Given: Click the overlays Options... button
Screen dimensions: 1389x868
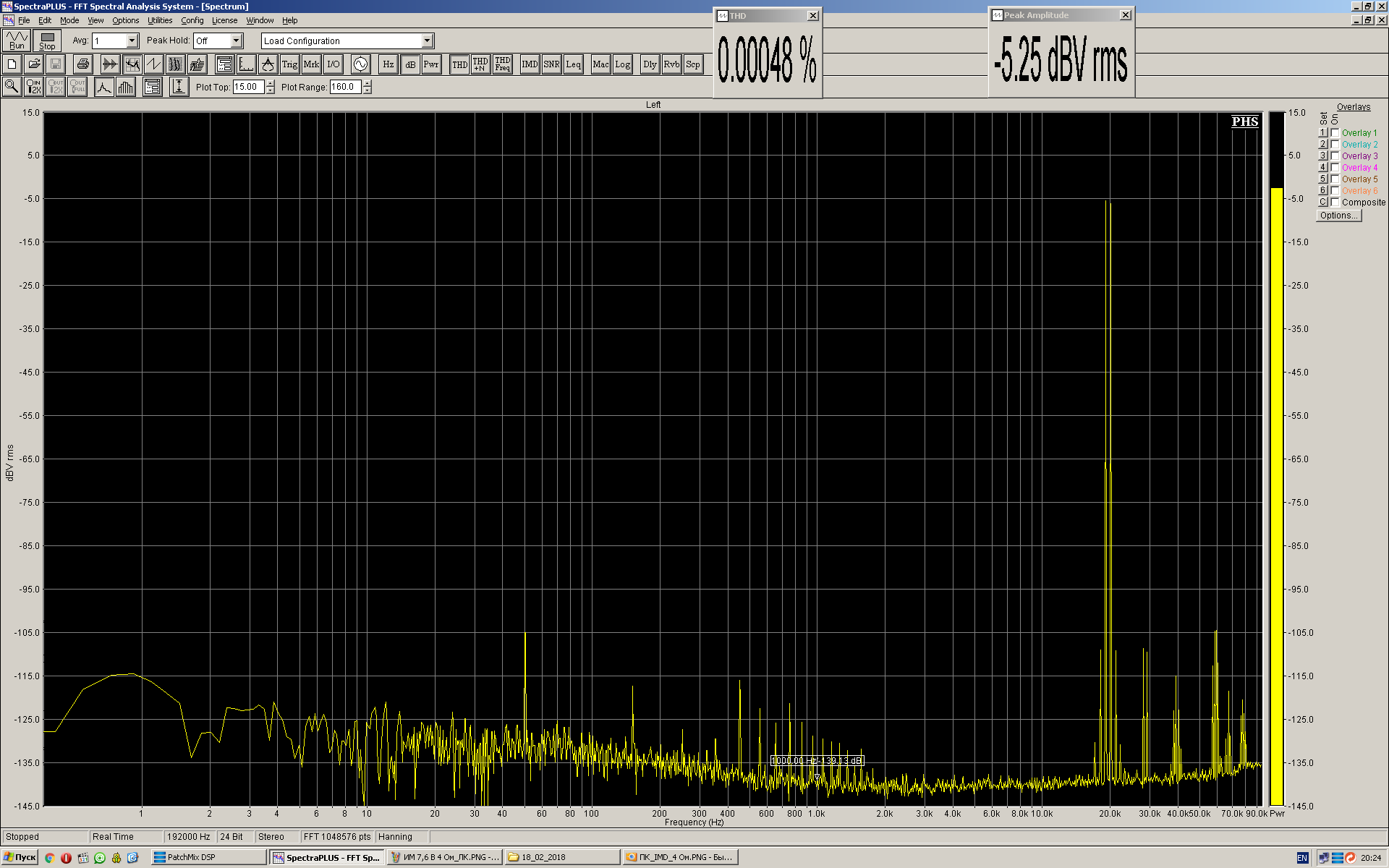Looking at the screenshot, I should [x=1338, y=216].
